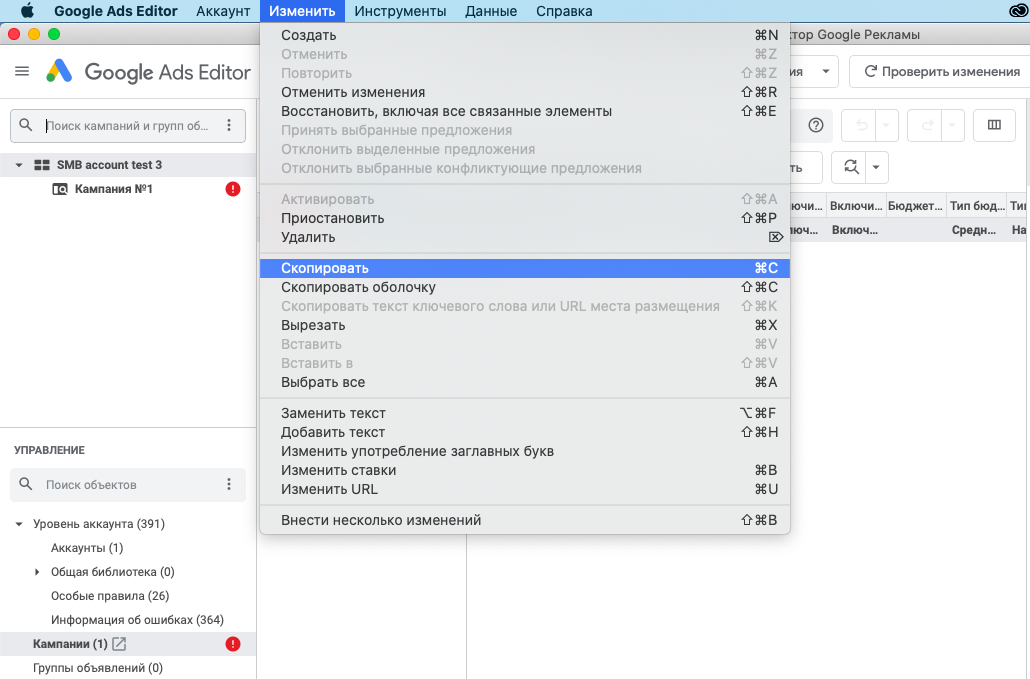Image resolution: width=1030 pixels, height=679 pixels.
Task: Open the dropdown arrow beside the redo button
Action: tap(952, 125)
